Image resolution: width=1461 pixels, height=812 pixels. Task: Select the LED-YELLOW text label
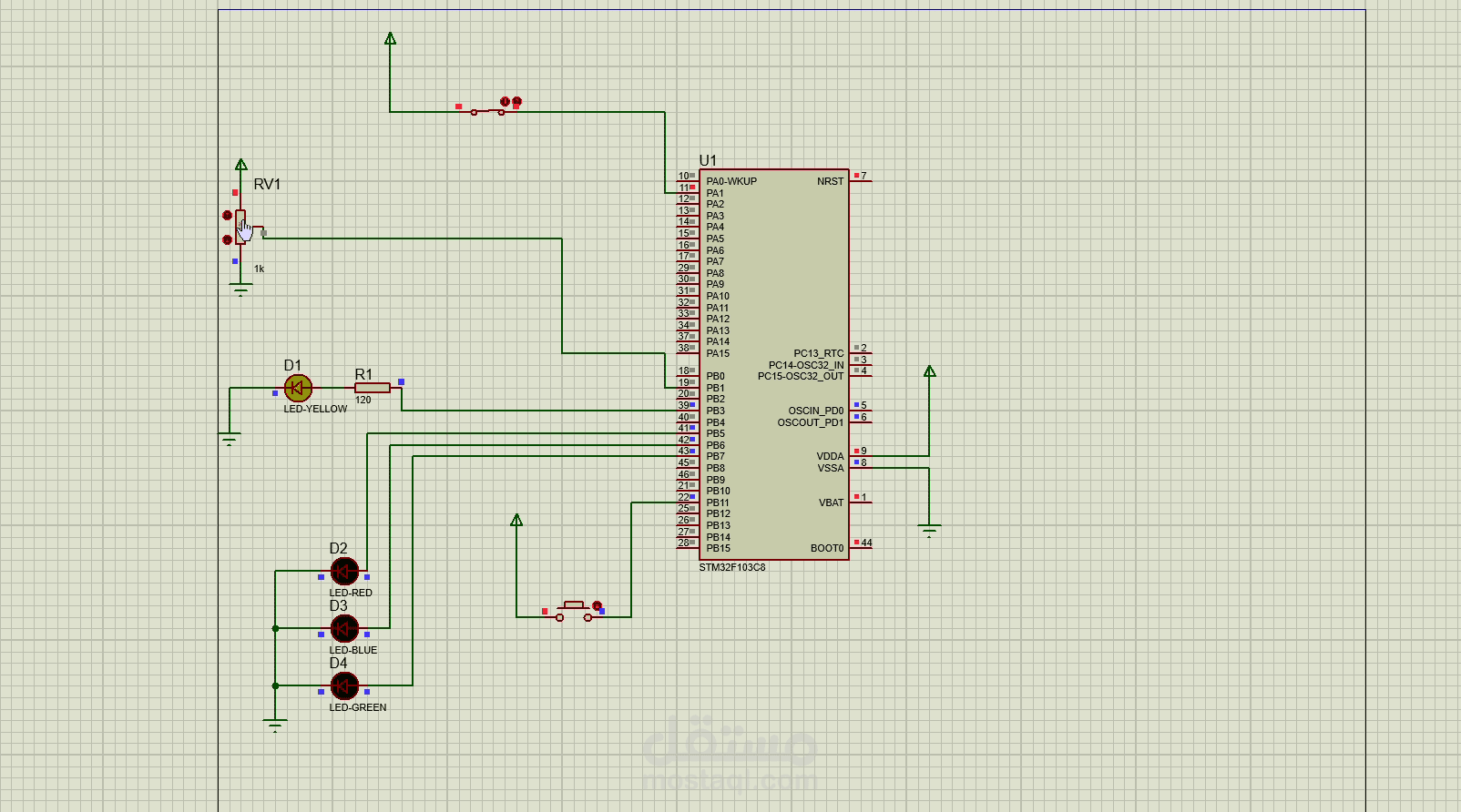[315, 410]
